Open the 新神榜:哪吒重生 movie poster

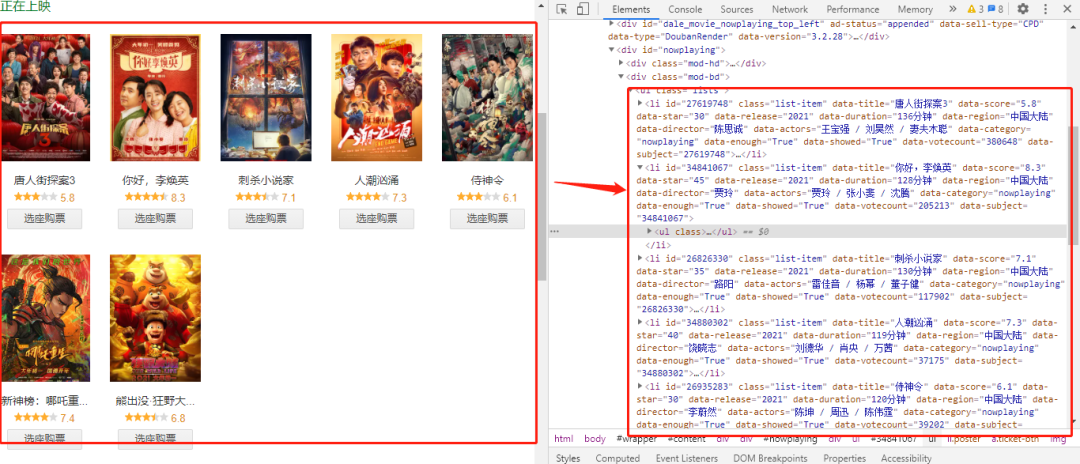(45, 318)
